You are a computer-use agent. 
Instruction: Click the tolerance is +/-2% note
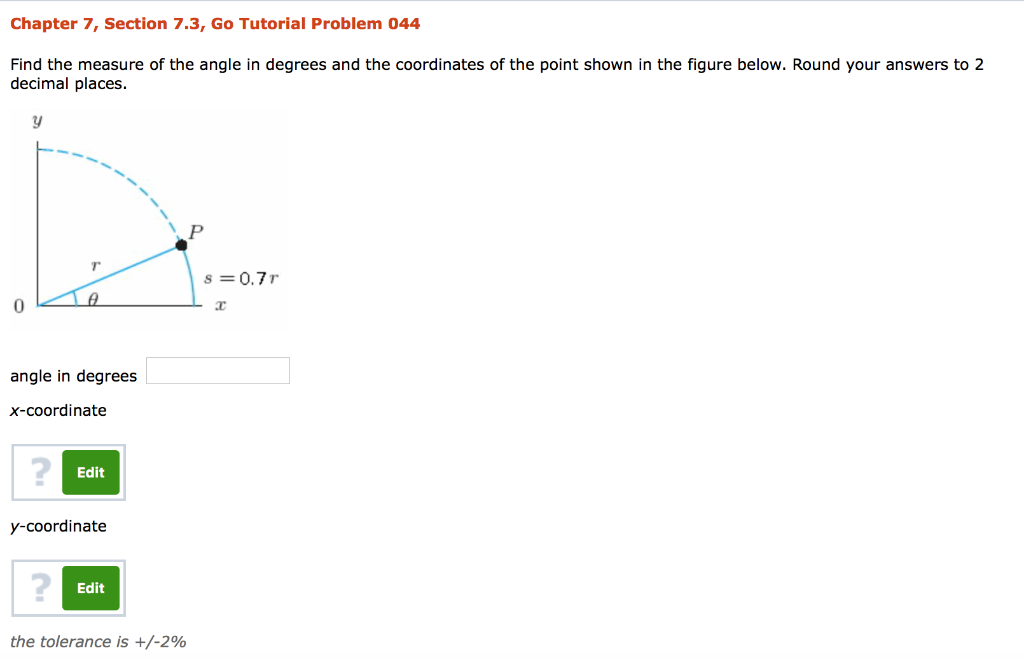click(x=98, y=641)
